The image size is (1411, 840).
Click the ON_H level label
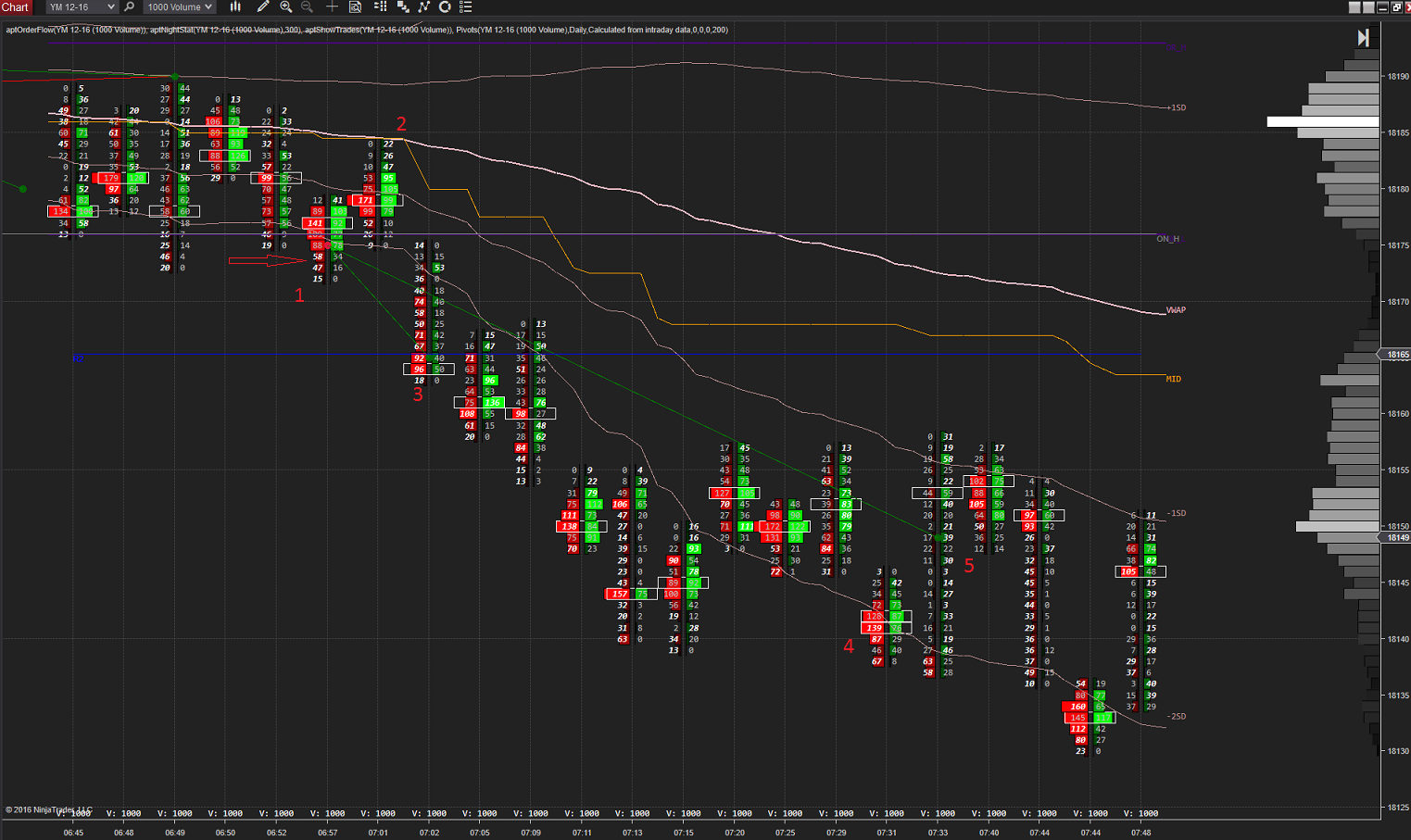coord(1168,239)
